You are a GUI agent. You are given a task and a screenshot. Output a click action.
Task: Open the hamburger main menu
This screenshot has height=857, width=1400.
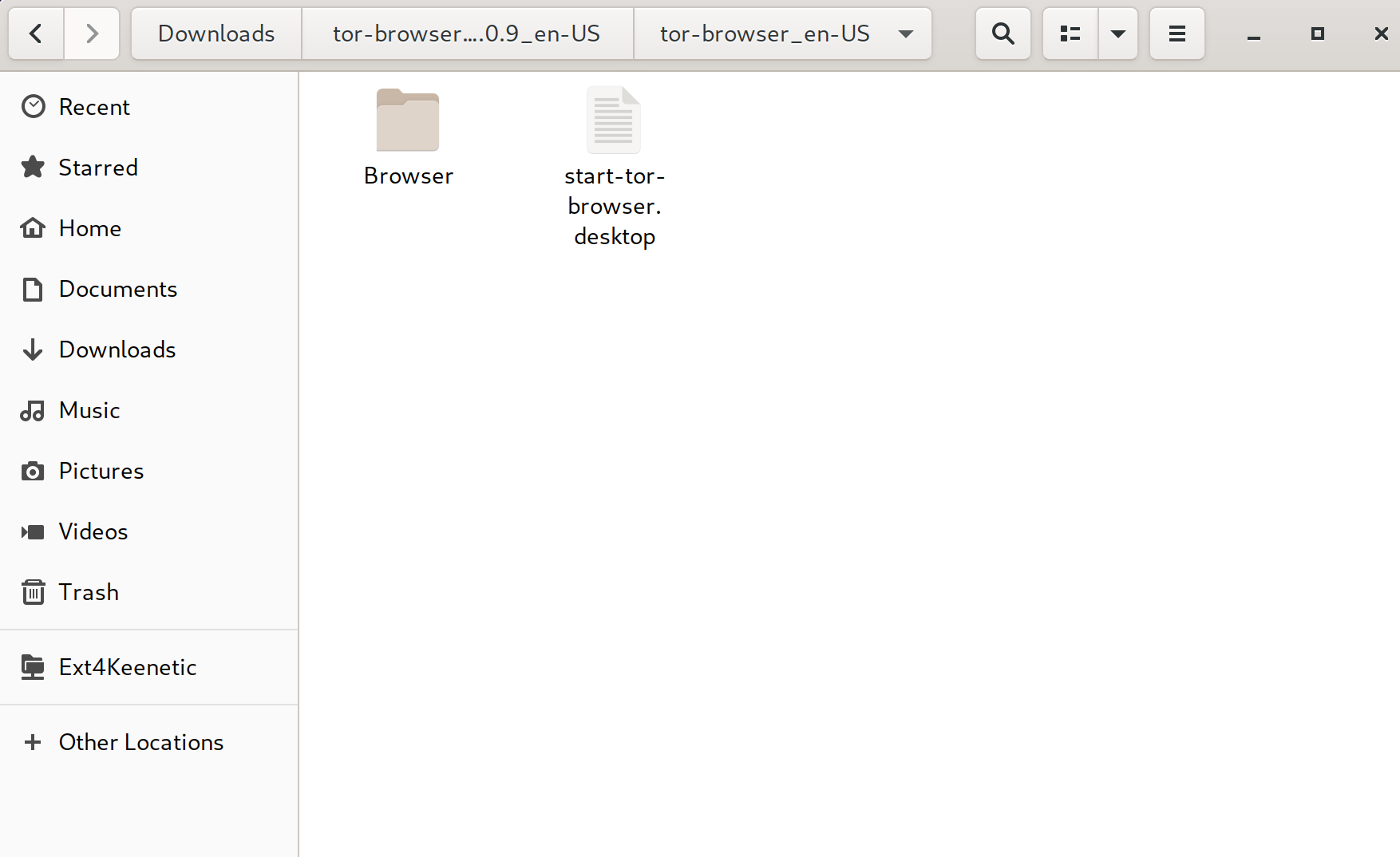point(1177,34)
